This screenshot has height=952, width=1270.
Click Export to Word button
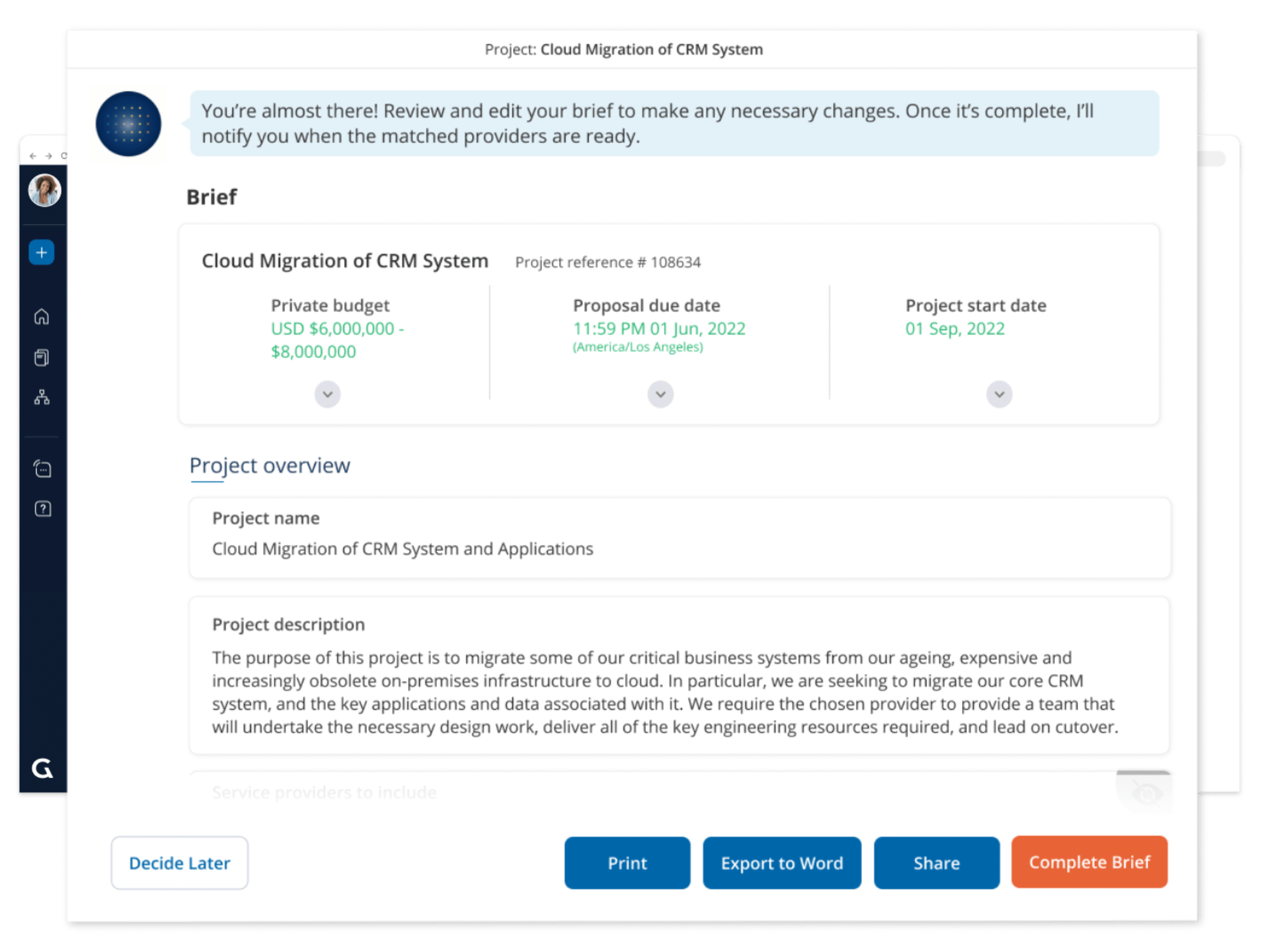pos(782,863)
